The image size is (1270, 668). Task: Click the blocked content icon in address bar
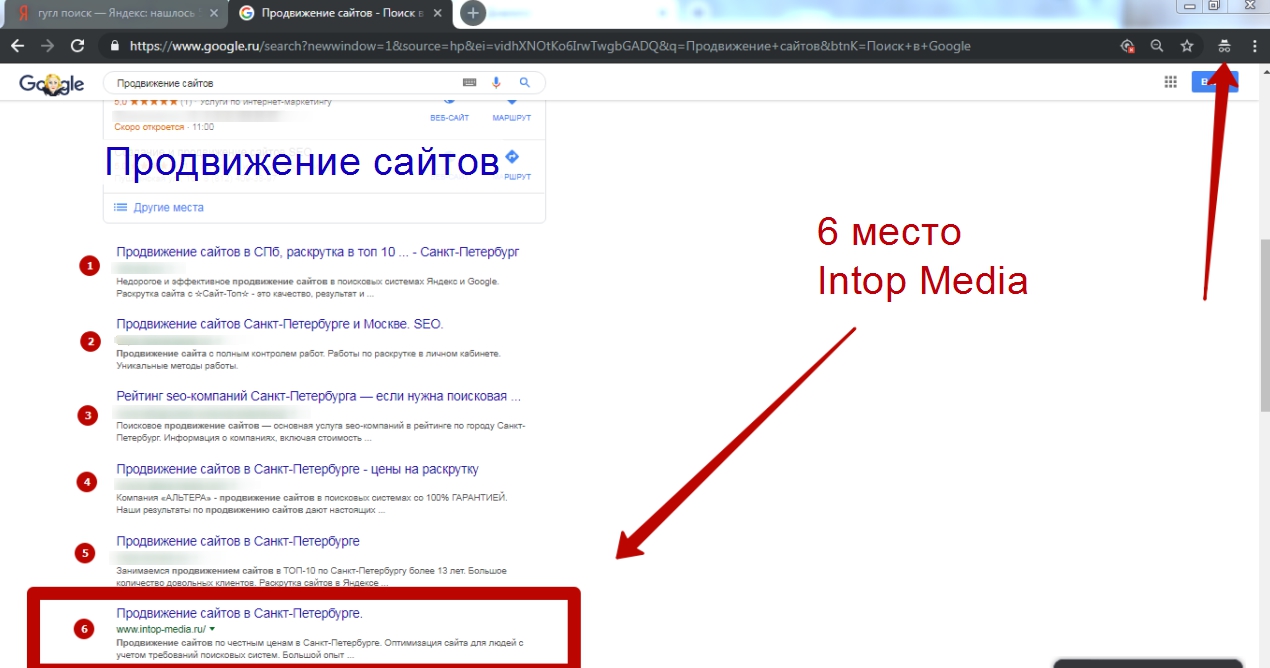1128,46
